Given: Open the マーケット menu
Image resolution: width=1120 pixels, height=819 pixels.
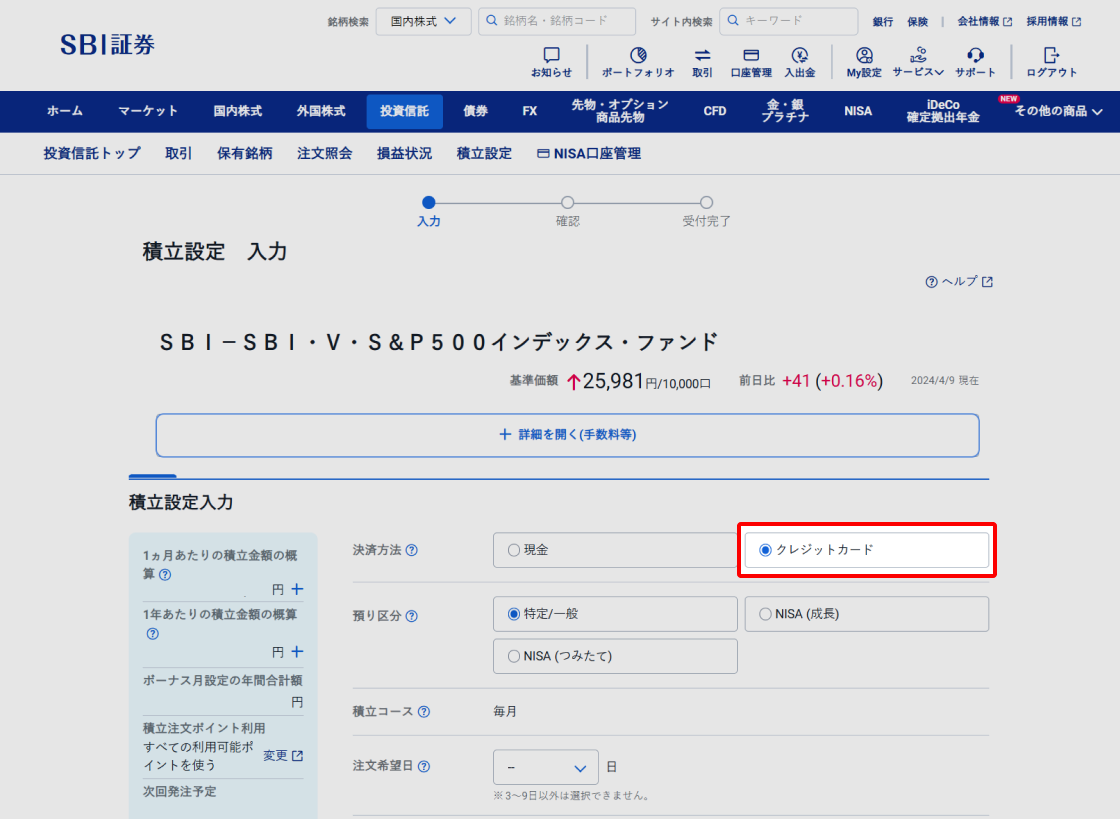Looking at the screenshot, I should pyautogui.click(x=148, y=111).
